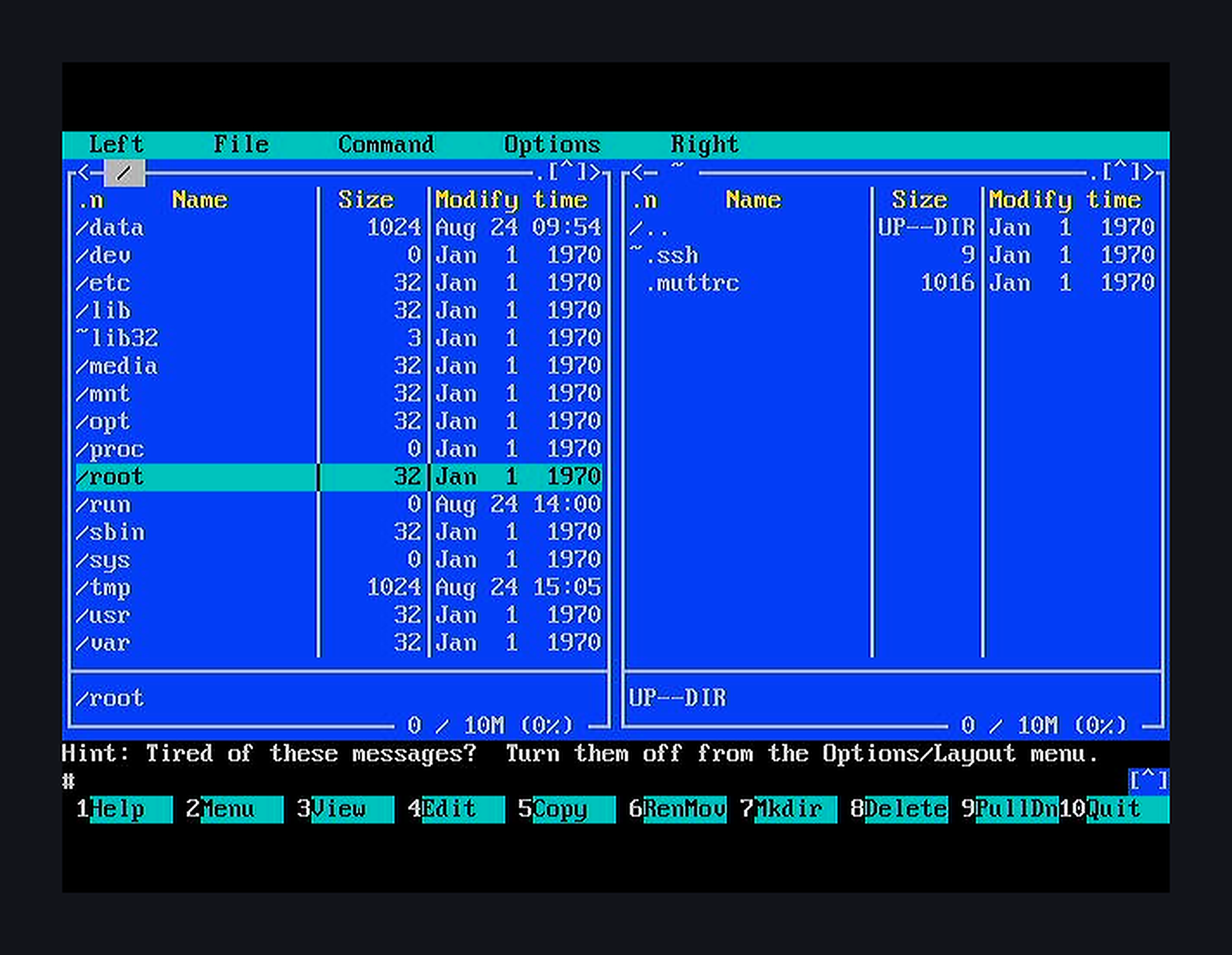Select the .muttrc file in right panel
This screenshot has height=955, width=1232.
tap(893, 283)
